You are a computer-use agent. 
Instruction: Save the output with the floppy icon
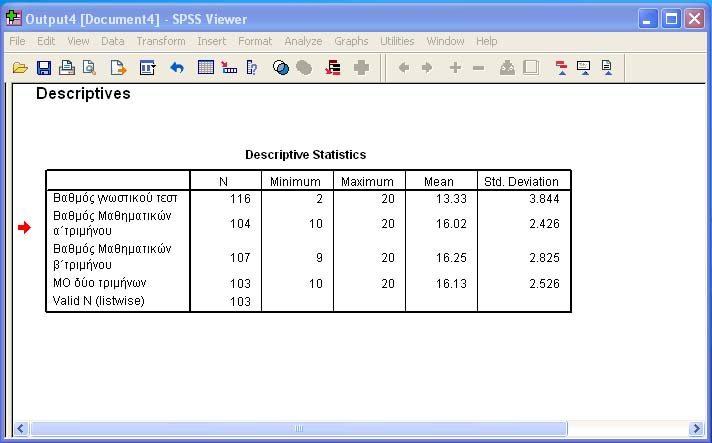pyautogui.click(x=44, y=68)
